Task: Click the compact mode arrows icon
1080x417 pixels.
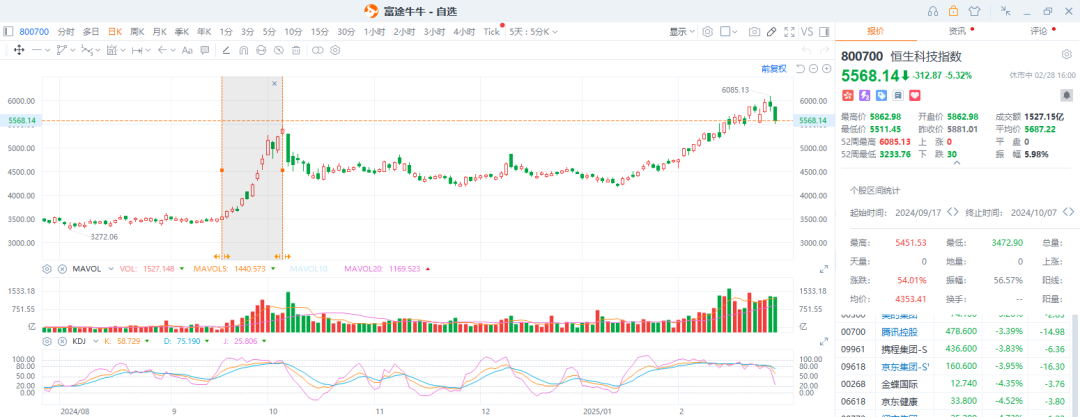Action: [x=1006, y=11]
